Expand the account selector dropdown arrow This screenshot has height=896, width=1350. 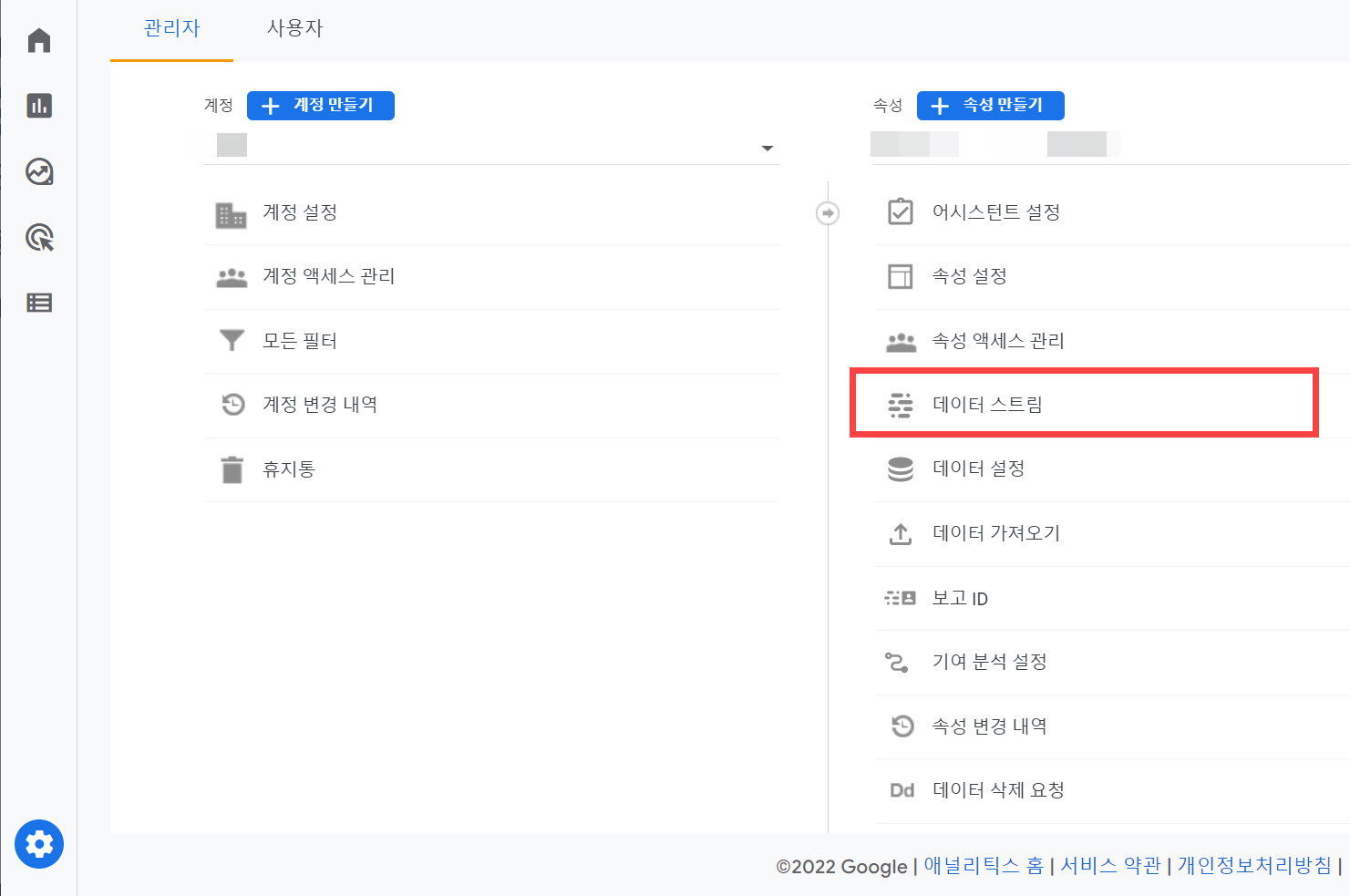point(768,147)
